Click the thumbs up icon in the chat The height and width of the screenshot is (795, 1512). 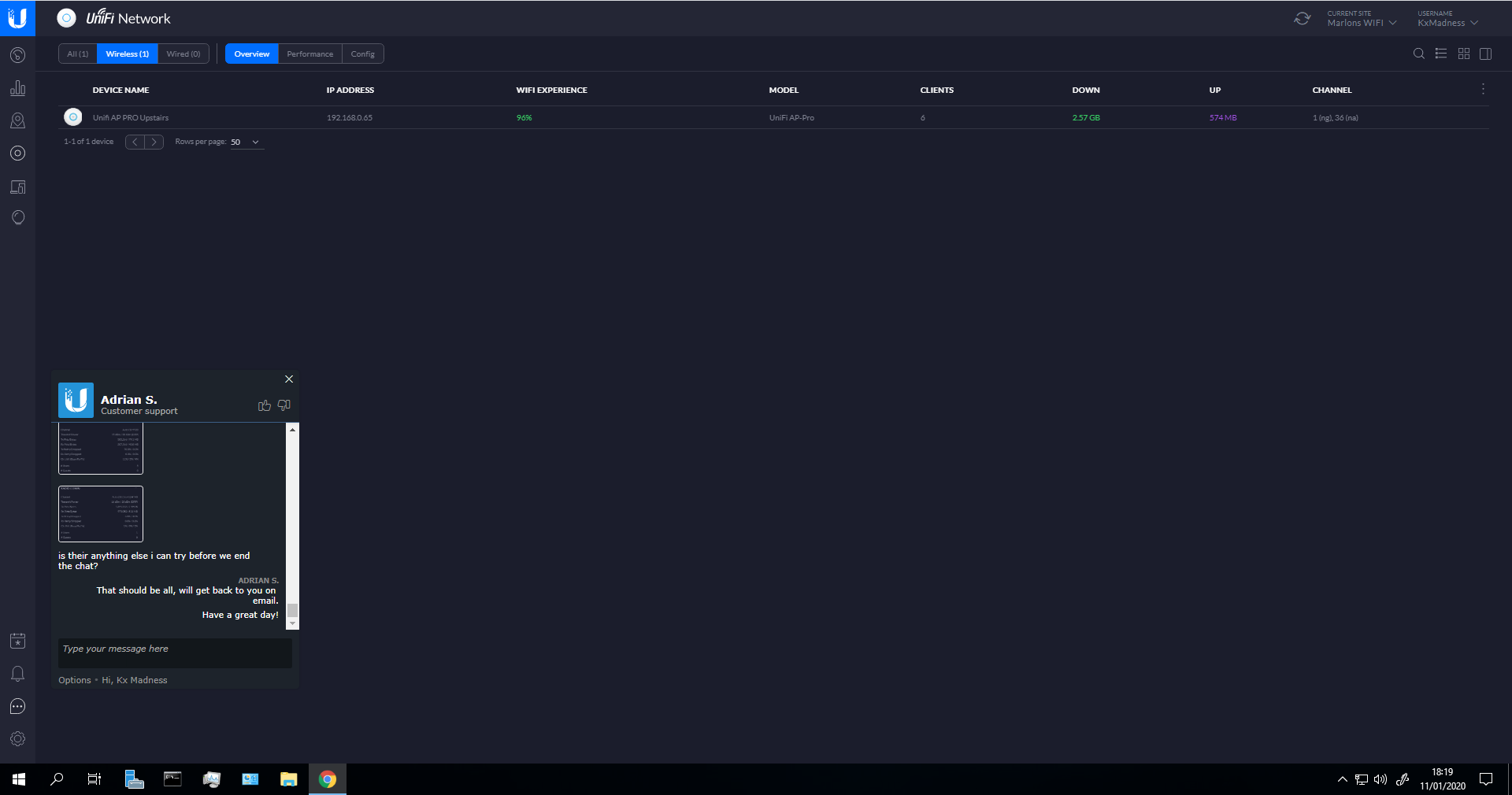coord(264,405)
